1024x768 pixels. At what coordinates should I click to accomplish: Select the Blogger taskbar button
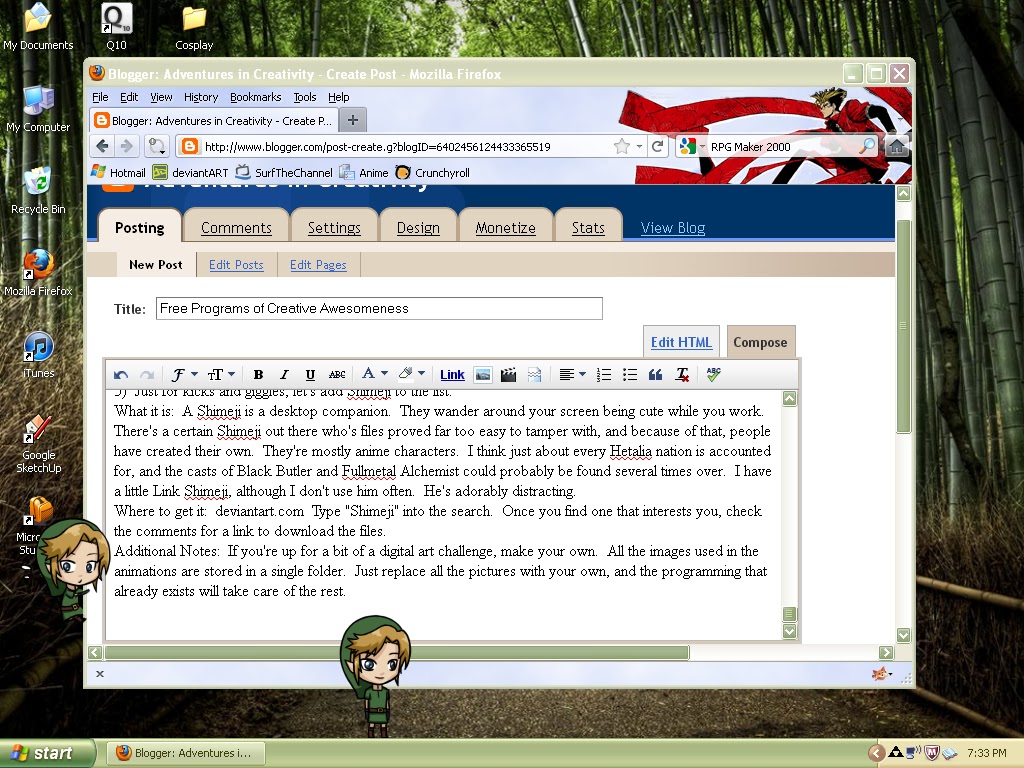click(x=184, y=753)
